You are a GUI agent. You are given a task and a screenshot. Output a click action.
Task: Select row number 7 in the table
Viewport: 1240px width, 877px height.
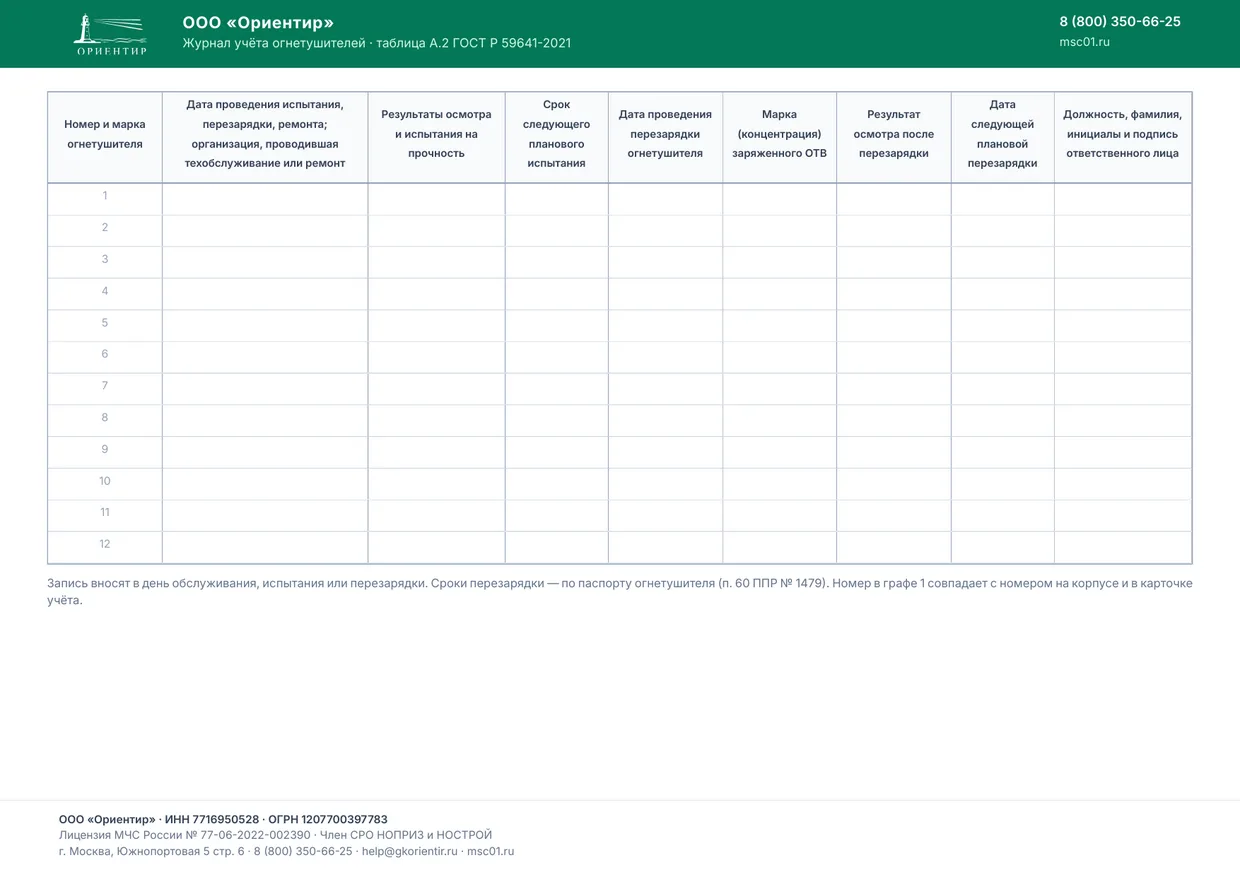(620, 389)
